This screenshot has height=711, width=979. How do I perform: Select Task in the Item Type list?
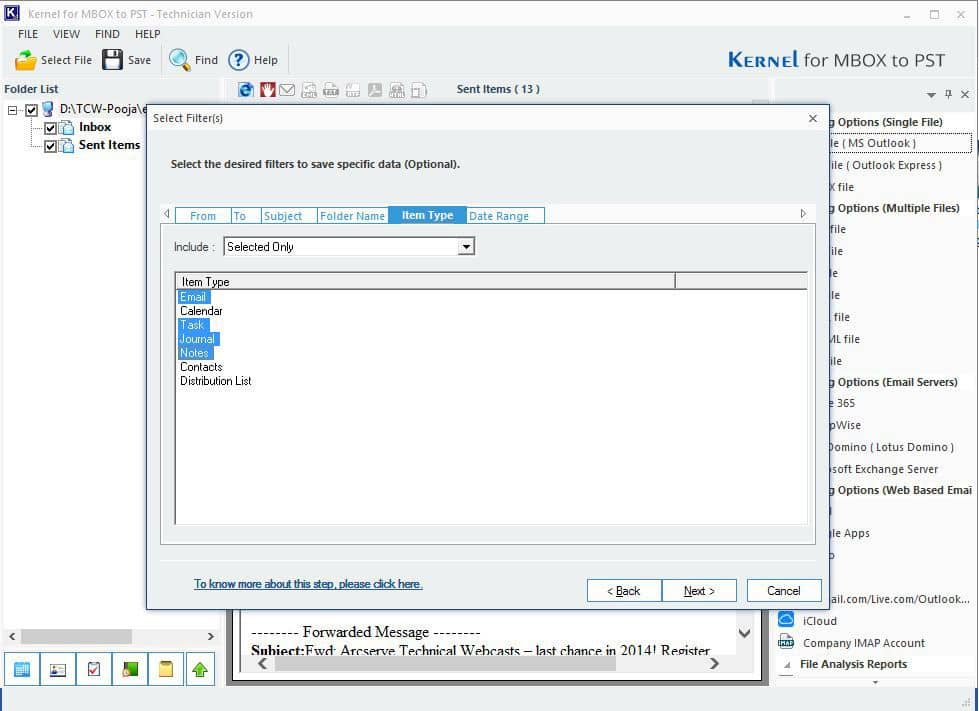[x=192, y=325]
